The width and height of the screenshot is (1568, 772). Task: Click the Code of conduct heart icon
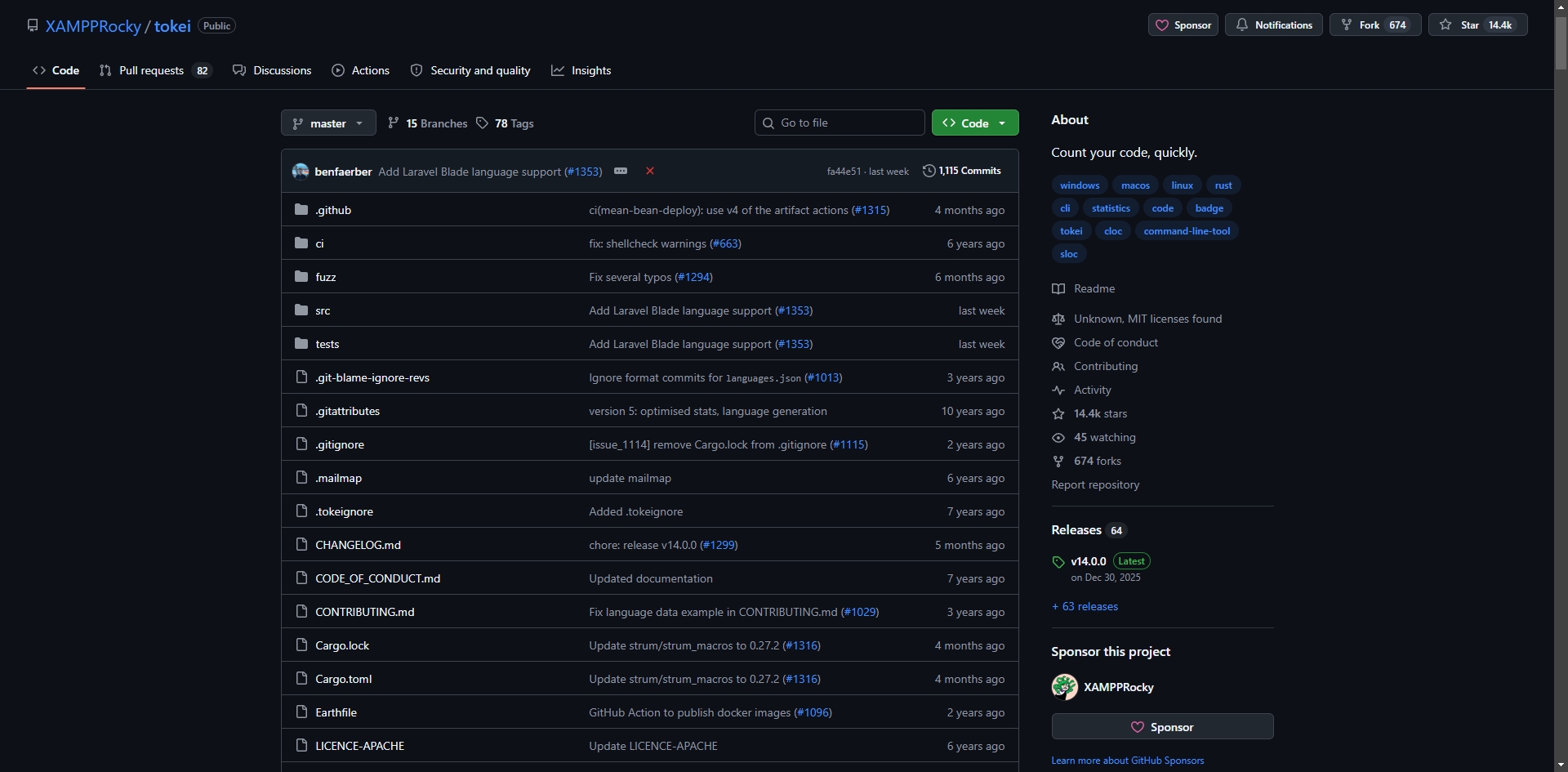tap(1058, 343)
